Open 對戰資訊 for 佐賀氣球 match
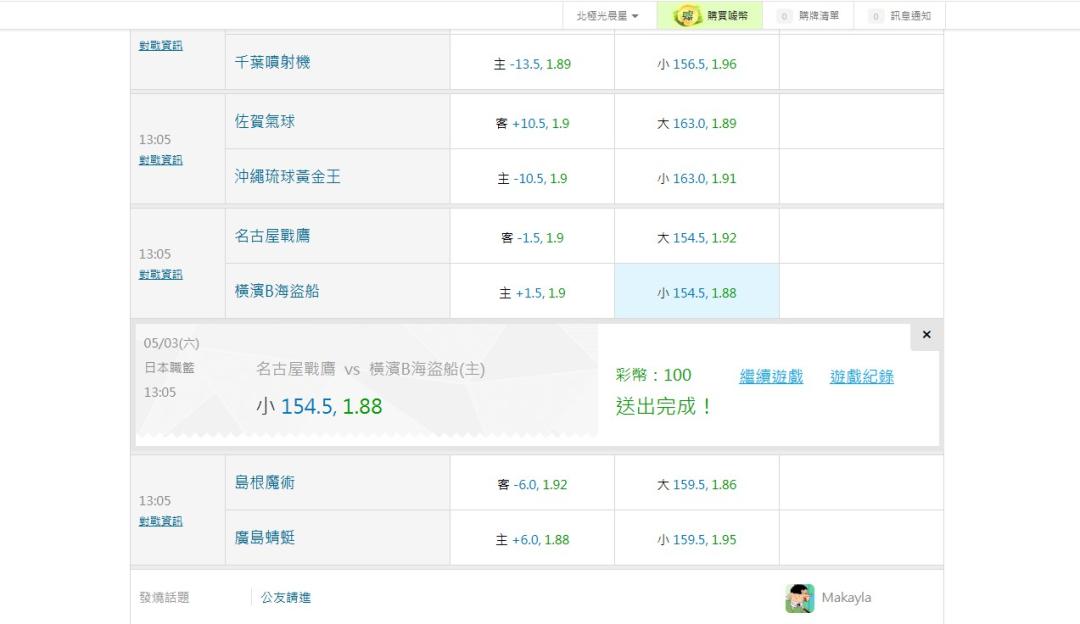The width and height of the screenshot is (1080, 624). coord(160,160)
